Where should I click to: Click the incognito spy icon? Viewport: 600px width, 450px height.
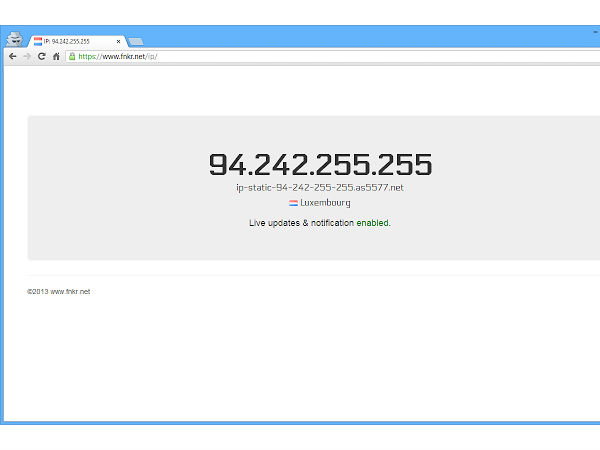click(x=15, y=39)
